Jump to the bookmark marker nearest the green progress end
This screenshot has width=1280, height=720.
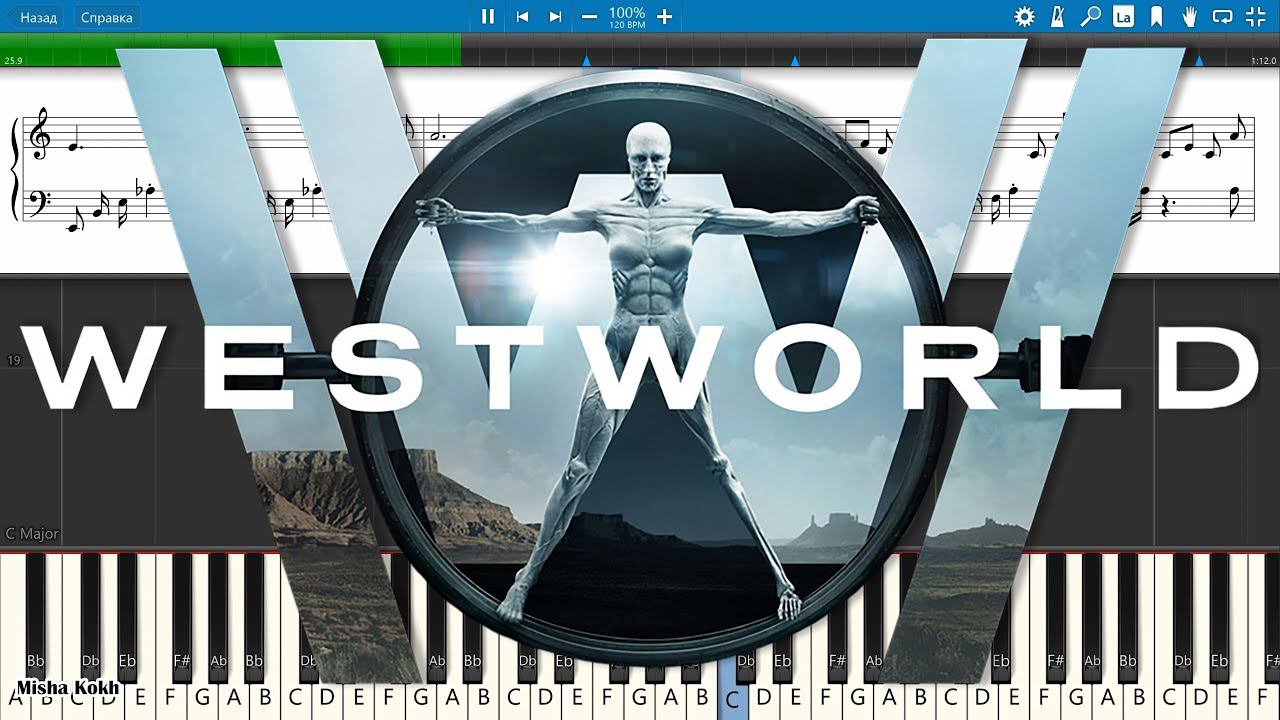click(x=587, y=61)
